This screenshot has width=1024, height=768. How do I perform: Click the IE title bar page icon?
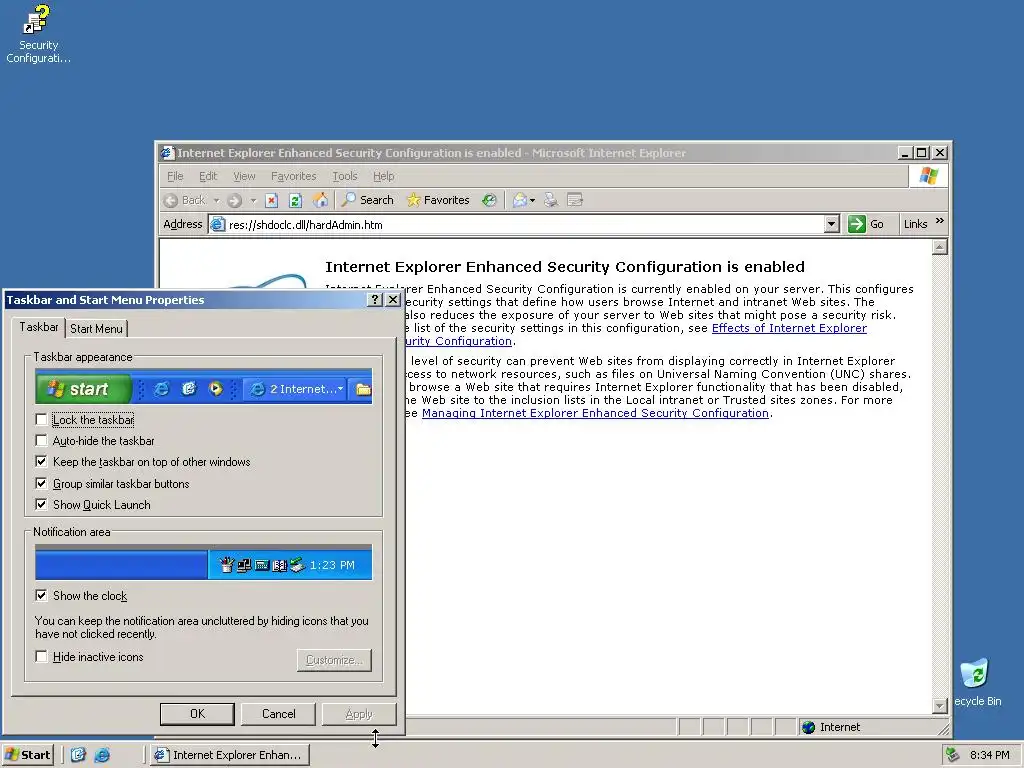[x=168, y=153]
